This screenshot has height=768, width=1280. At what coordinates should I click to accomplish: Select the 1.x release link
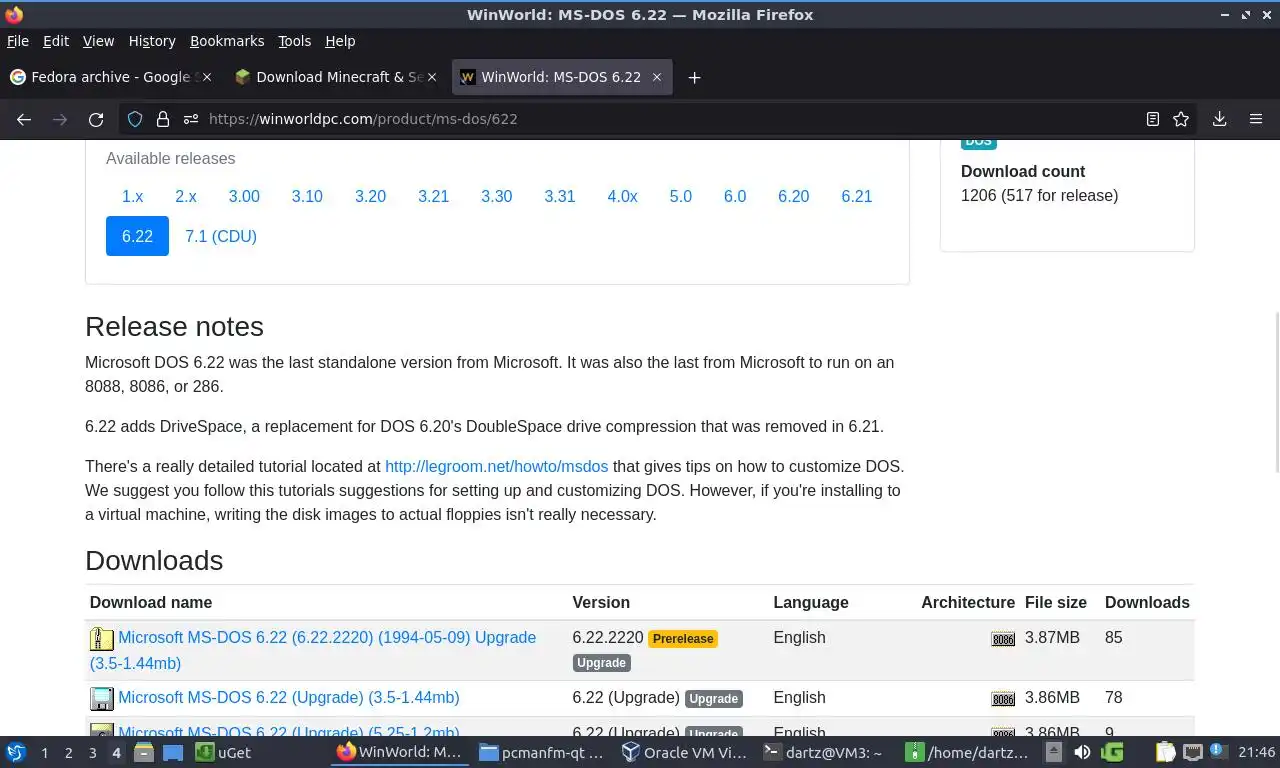[132, 196]
